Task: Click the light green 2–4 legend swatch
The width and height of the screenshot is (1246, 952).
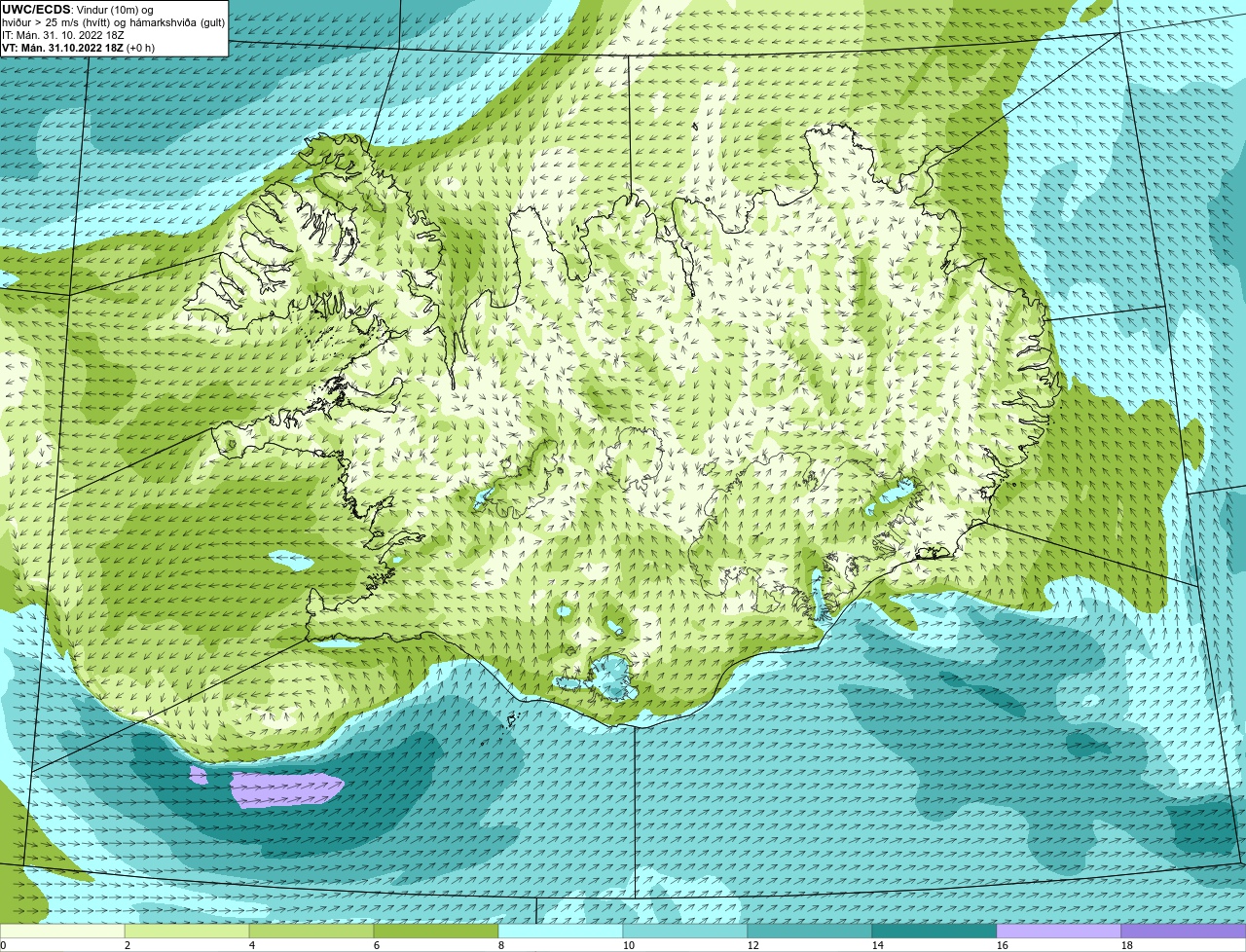Action: pyautogui.click(x=187, y=932)
